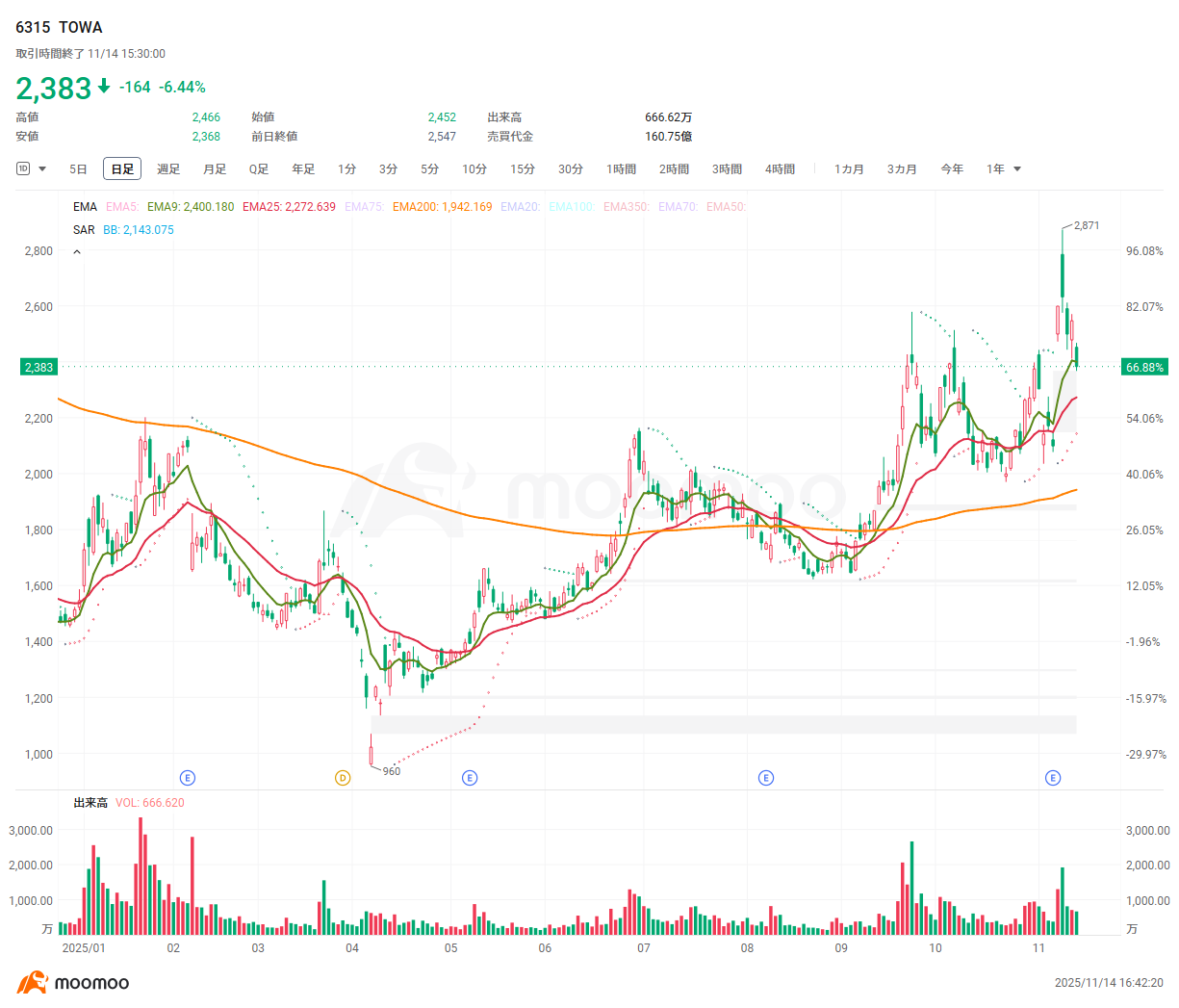
Task: Select the 年足 yearly chart
Action: (x=303, y=169)
